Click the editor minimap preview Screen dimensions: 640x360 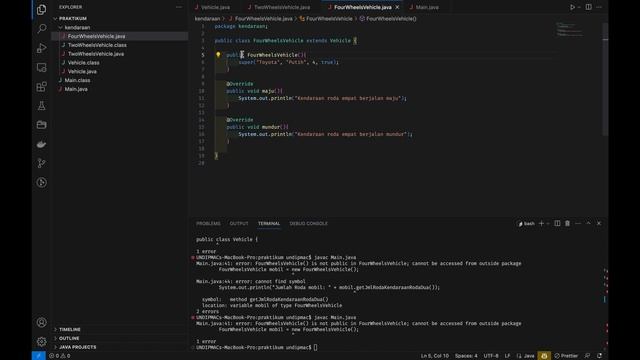[x=571, y=30]
